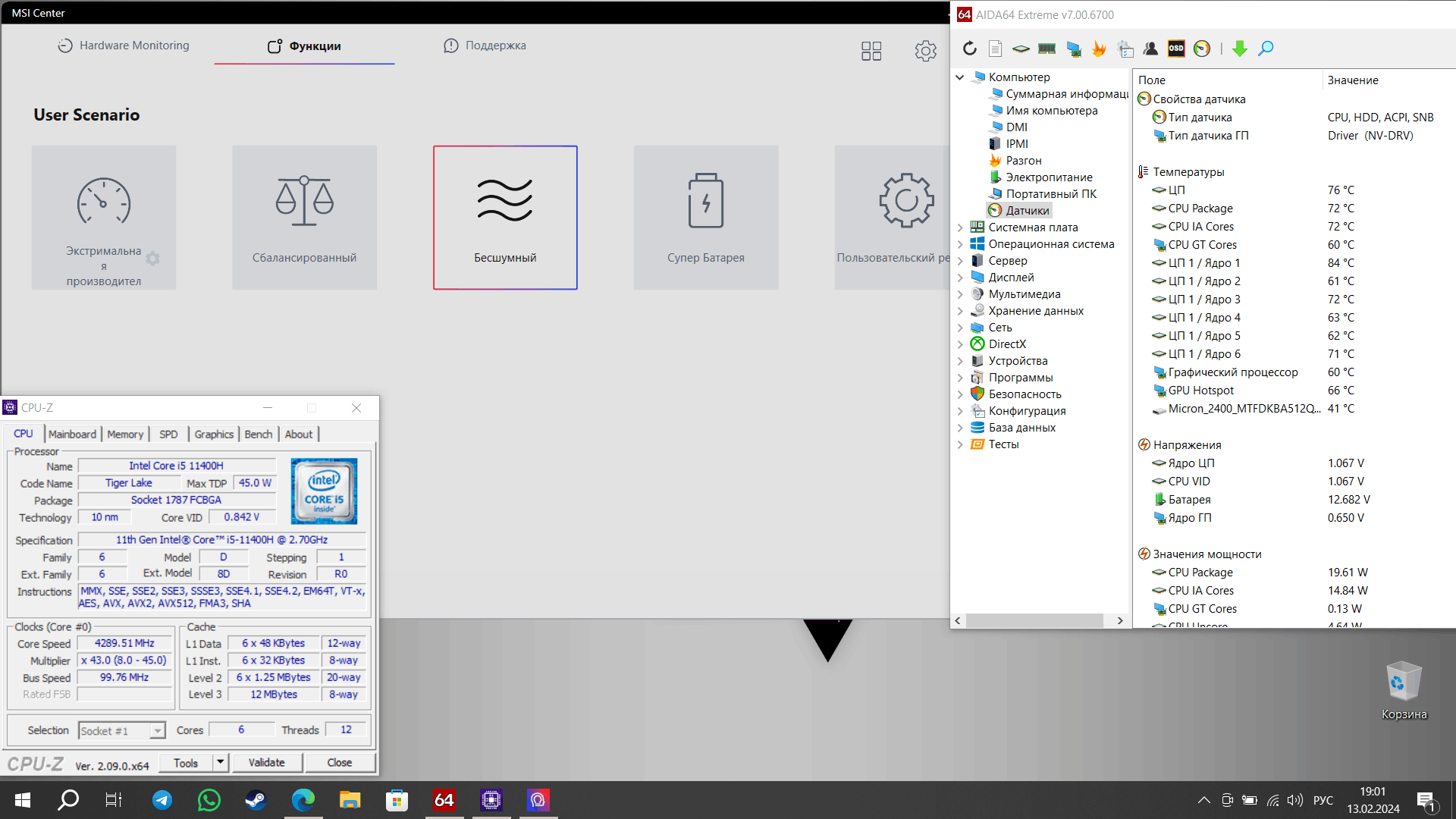This screenshot has height=819, width=1456.
Task: Click the AIDA64 Refresh toolbar icon
Action: [970, 49]
